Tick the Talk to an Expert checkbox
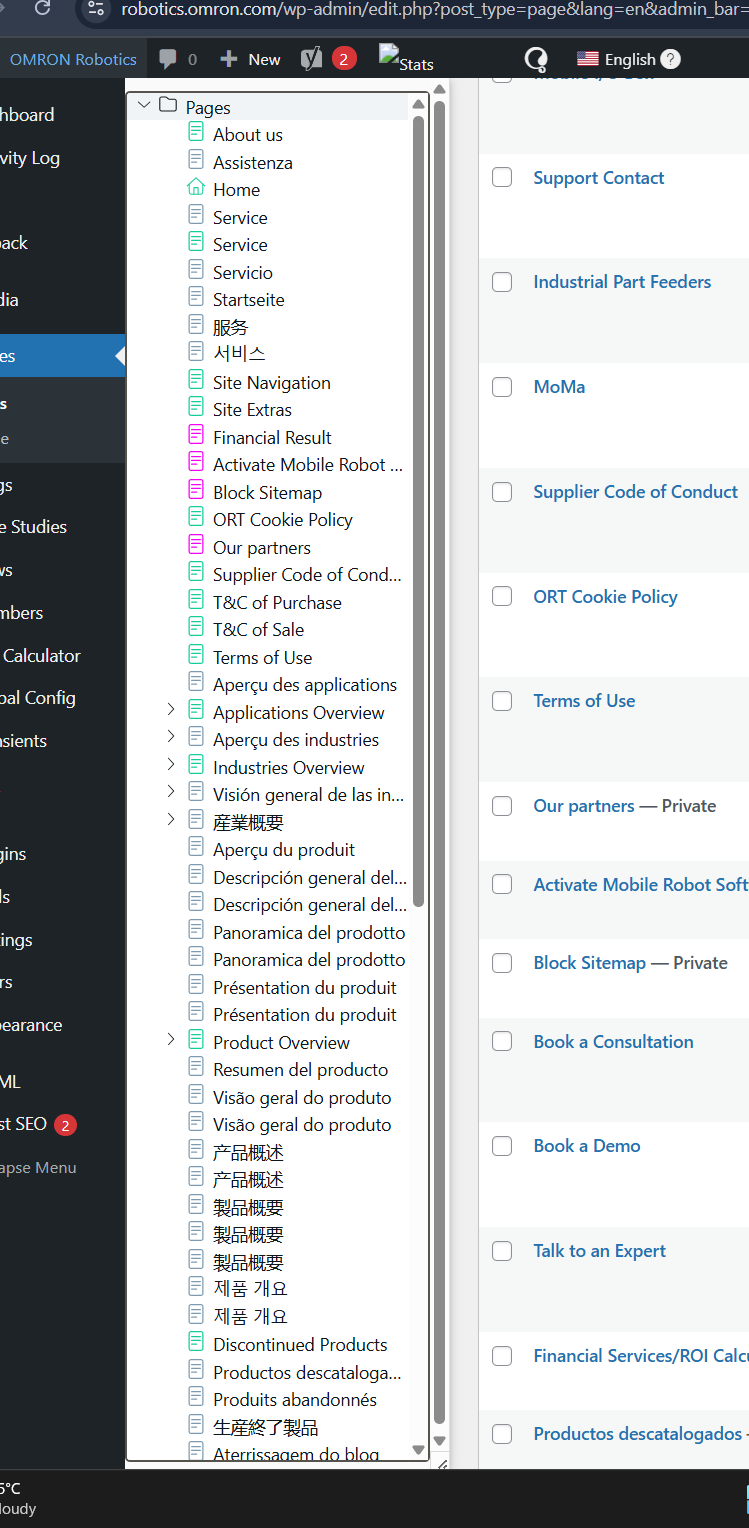The height and width of the screenshot is (1528, 749). (502, 1251)
